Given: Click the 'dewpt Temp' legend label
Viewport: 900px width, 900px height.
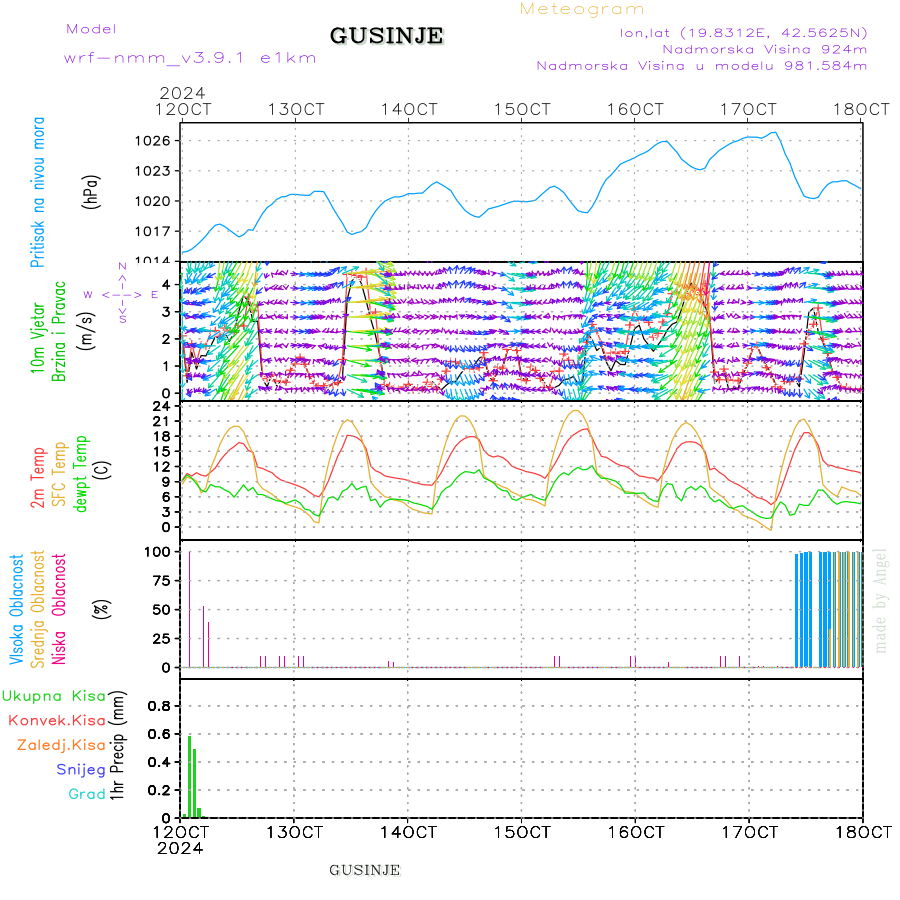Looking at the screenshot, I should (x=80, y=474).
